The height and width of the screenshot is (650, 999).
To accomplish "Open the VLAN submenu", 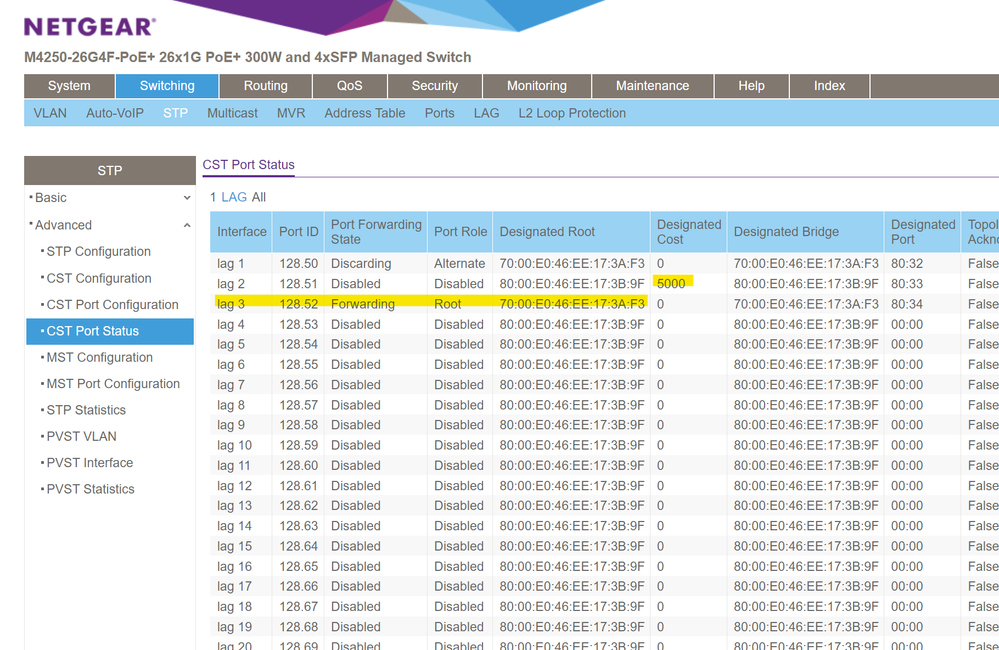I will (x=50, y=113).
